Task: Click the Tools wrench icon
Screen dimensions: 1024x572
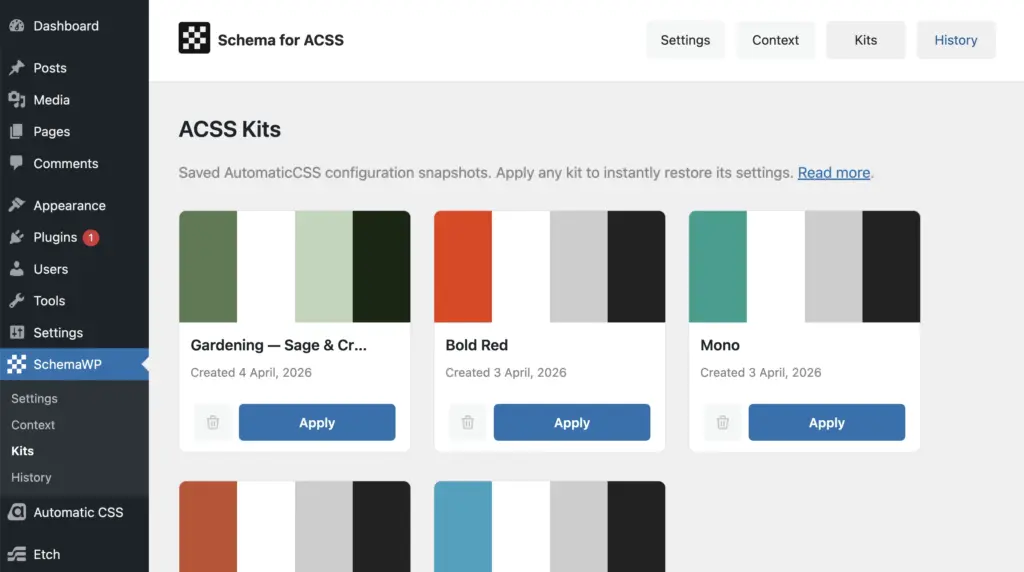Action: pyautogui.click(x=17, y=300)
